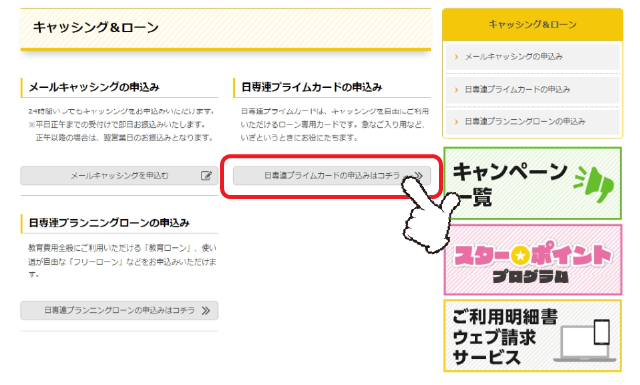Image resolution: width=640 pixels, height=385 pixels.
Task: Click heading 日専連プライムカードの申込み
Action: click(x=312, y=87)
